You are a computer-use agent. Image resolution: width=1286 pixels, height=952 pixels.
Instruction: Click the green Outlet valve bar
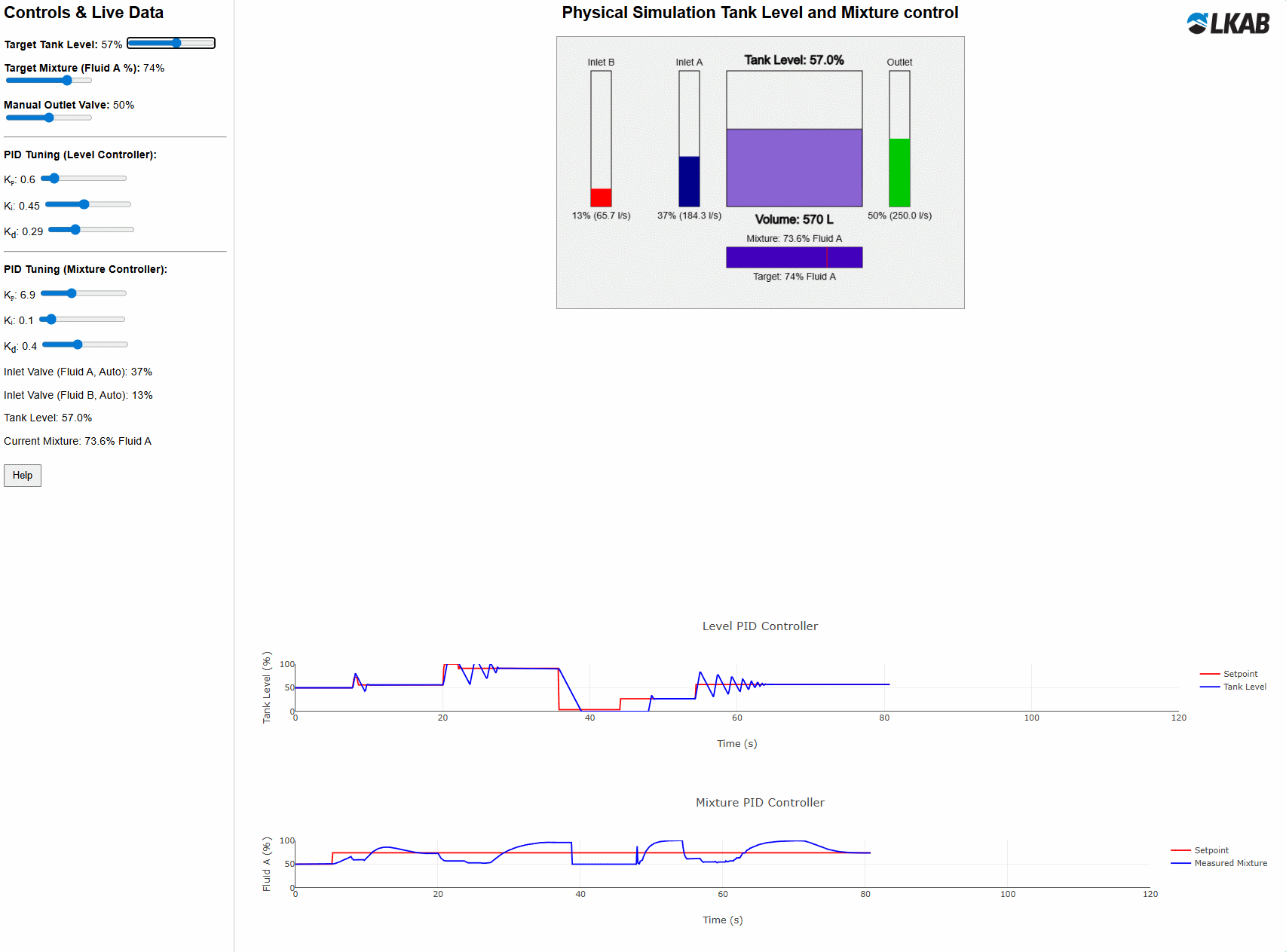click(x=899, y=173)
